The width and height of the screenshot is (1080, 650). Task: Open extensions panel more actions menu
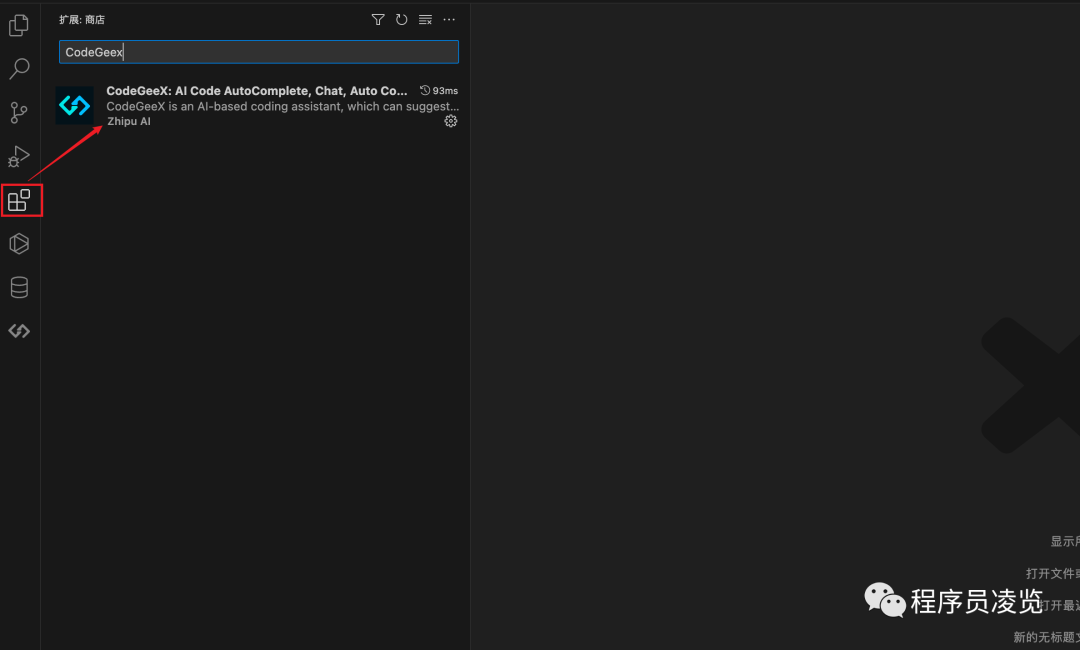click(x=449, y=19)
